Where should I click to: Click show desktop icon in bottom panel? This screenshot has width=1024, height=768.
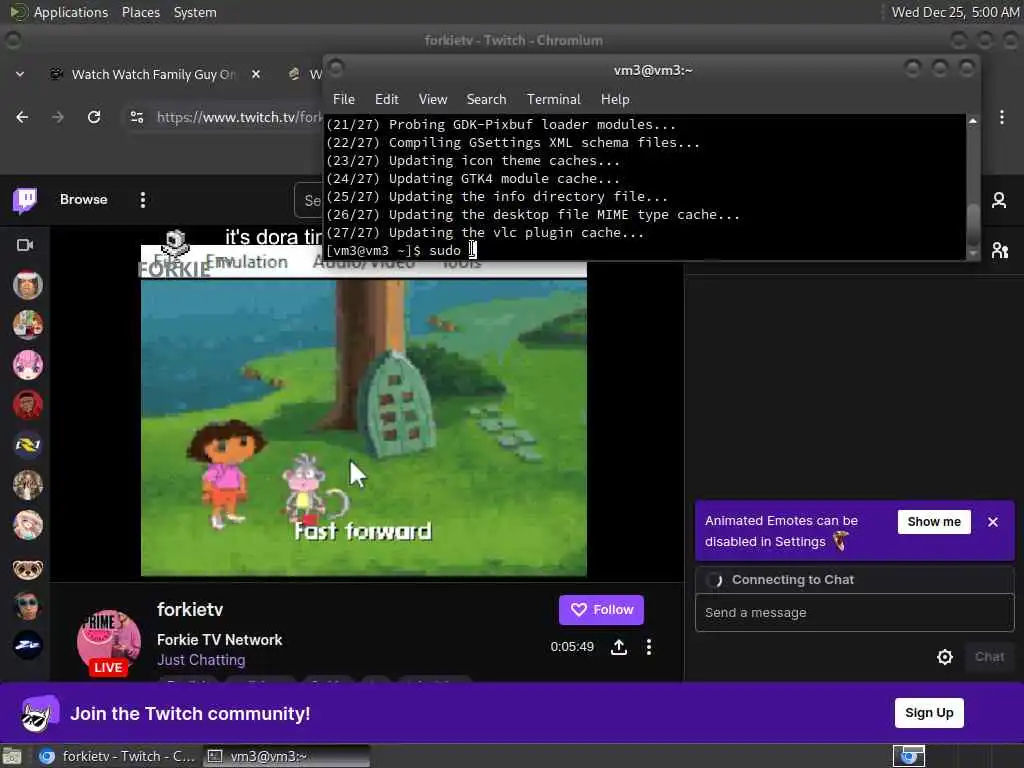12,756
